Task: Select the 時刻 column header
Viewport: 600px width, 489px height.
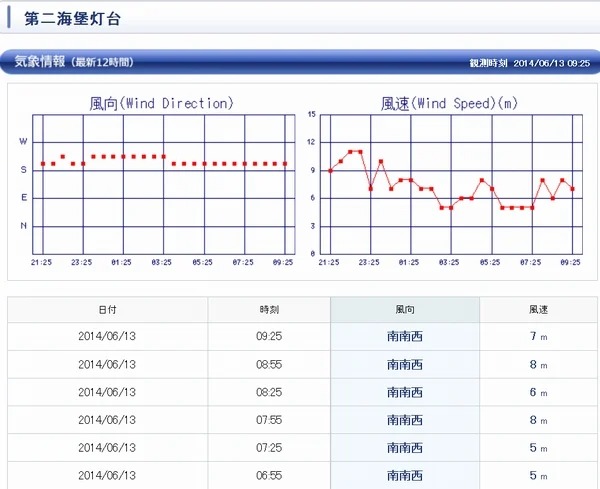Action: point(268,310)
